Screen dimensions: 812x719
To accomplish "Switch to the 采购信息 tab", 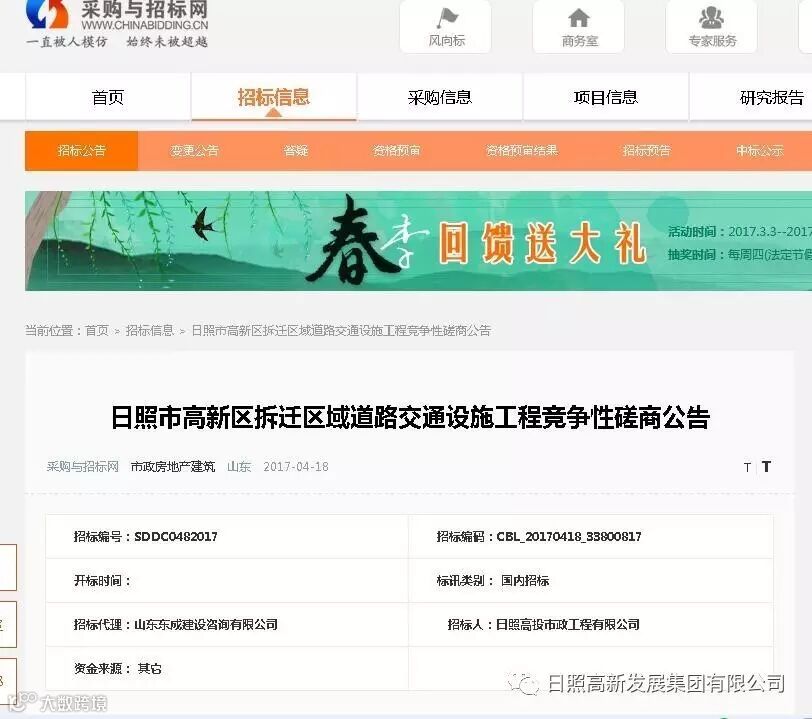I will [x=440, y=97].
